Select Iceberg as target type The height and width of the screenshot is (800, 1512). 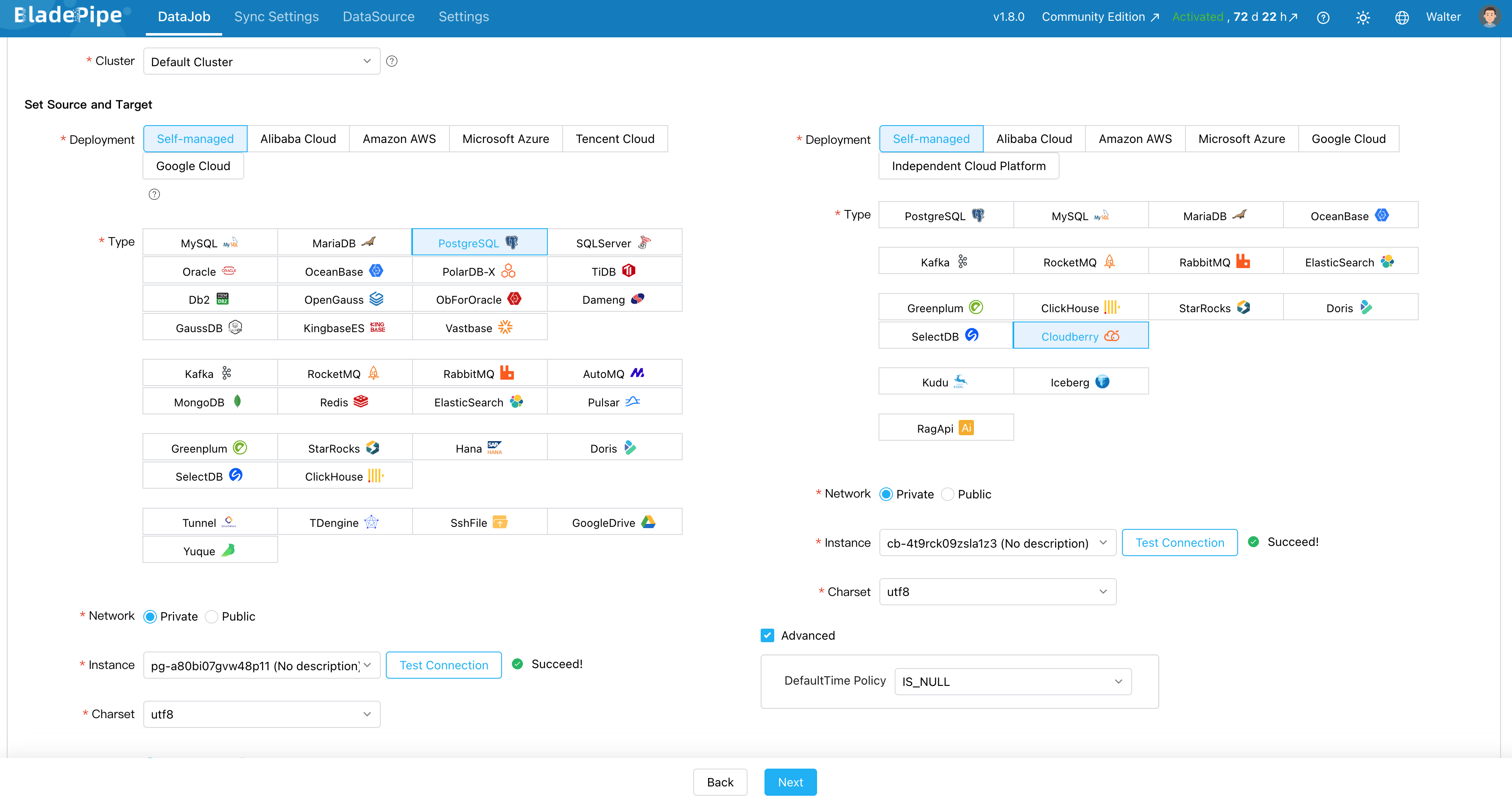(1081, 382)
